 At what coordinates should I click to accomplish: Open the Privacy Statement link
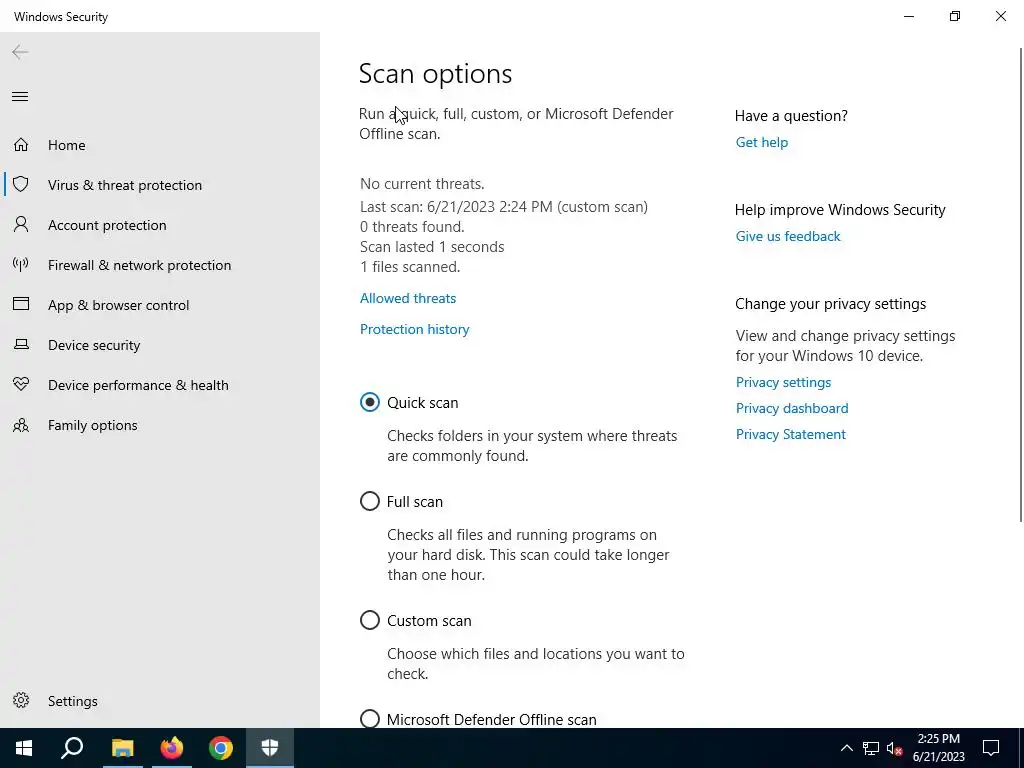point(791,434)
